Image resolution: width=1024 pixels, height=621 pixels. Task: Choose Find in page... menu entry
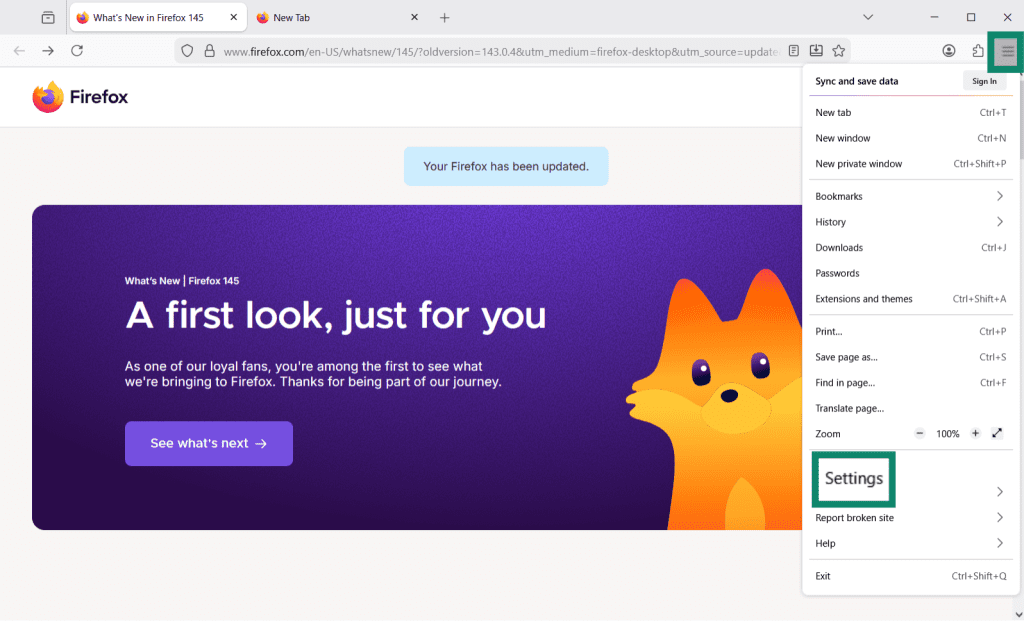coord(910,383)
